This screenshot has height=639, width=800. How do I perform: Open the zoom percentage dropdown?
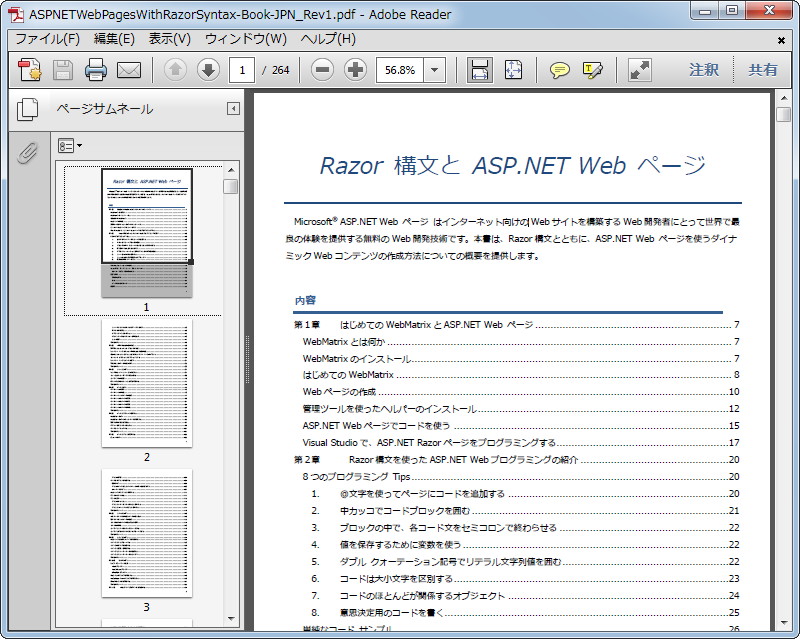point(434,70)
